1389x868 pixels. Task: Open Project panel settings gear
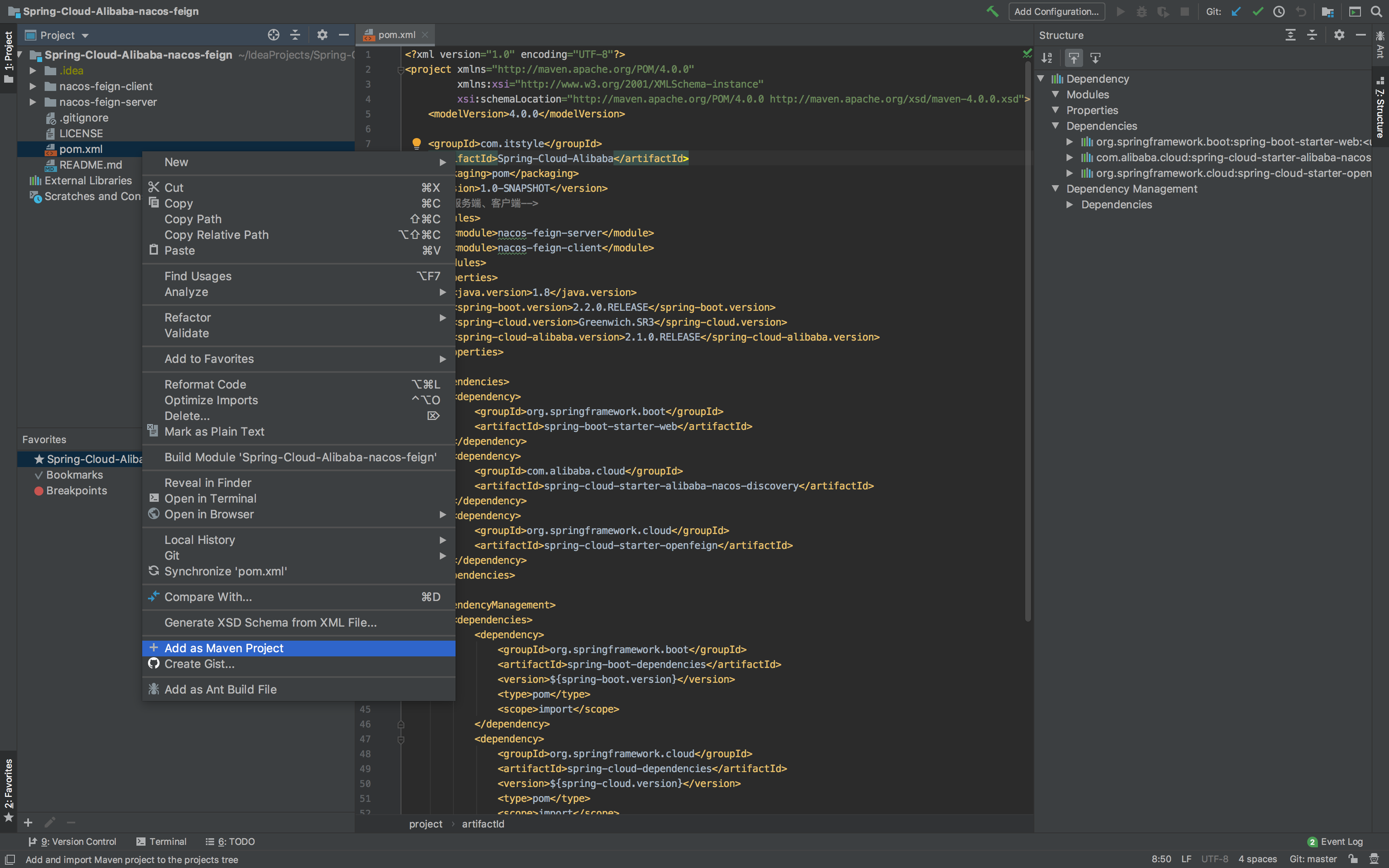click(322, 35)
